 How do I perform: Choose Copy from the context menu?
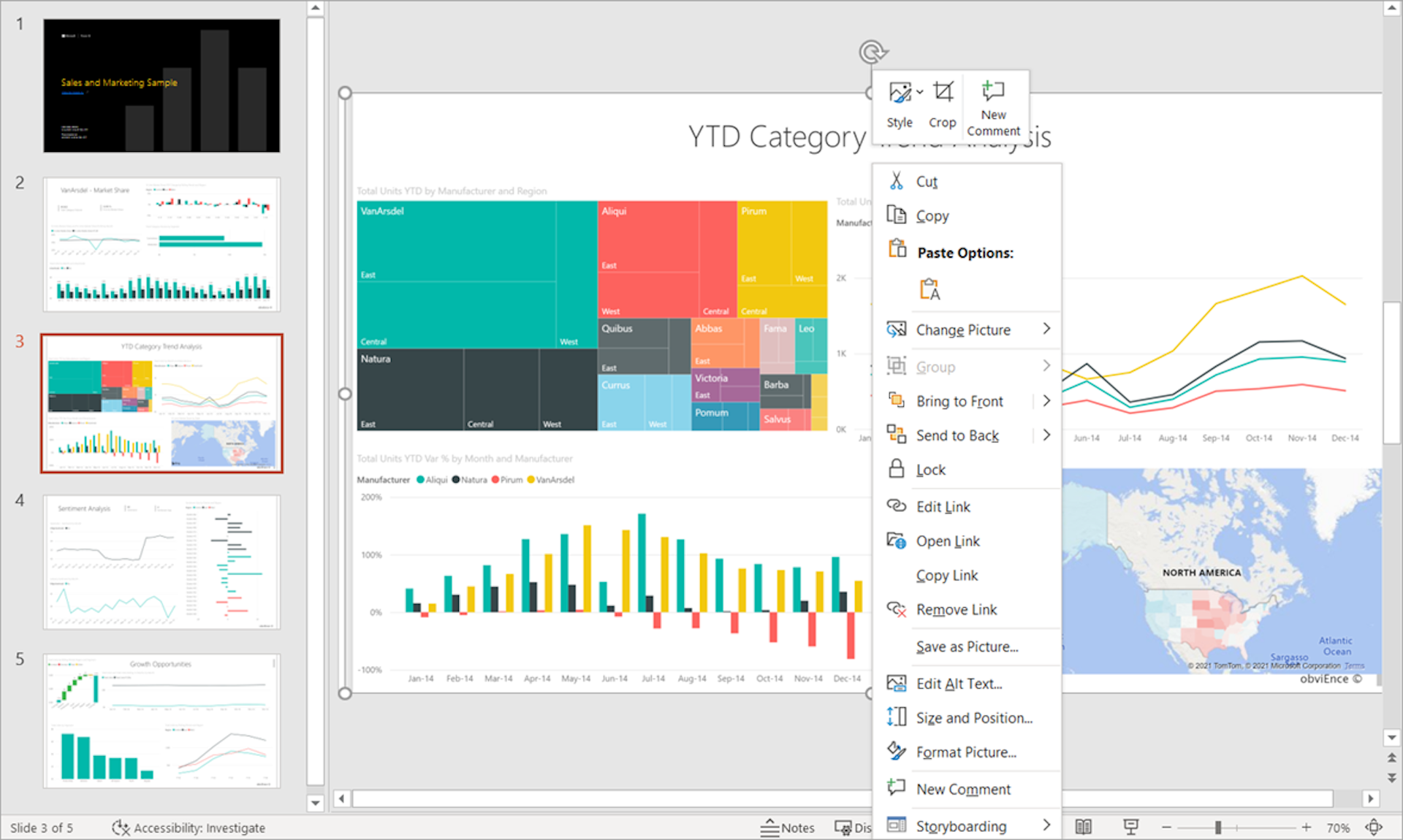click(x=933, y=215)
